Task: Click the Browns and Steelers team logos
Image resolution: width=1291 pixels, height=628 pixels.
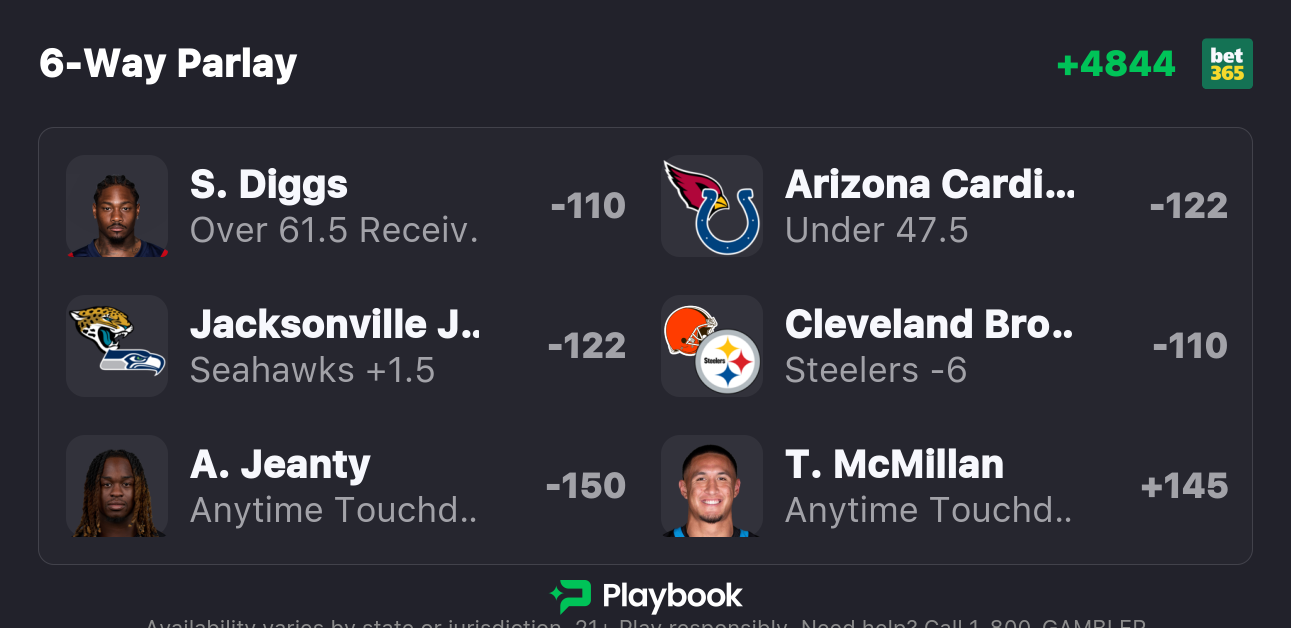Action: 712,346
